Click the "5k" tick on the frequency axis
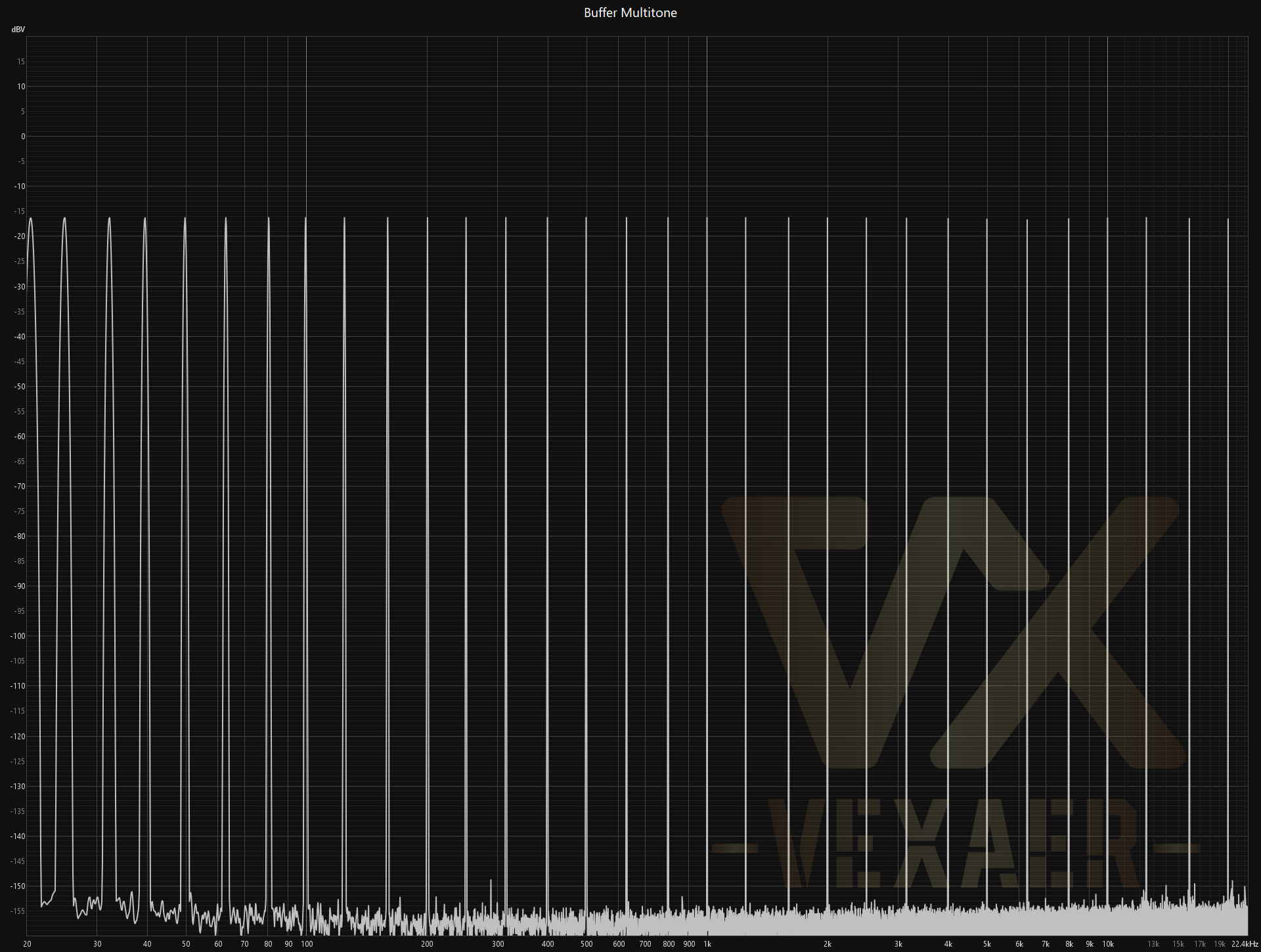This screenshot has height=952, width=1261. [987, 944]
